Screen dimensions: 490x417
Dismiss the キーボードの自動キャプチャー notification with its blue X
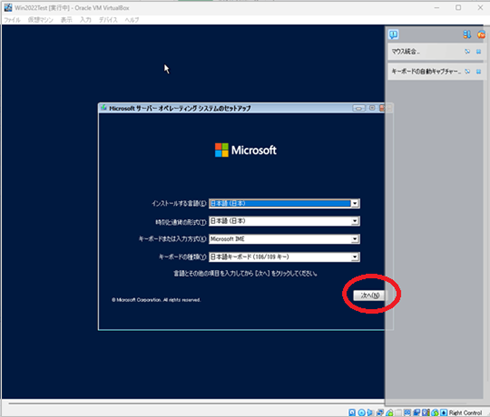[x=479, y=72]
